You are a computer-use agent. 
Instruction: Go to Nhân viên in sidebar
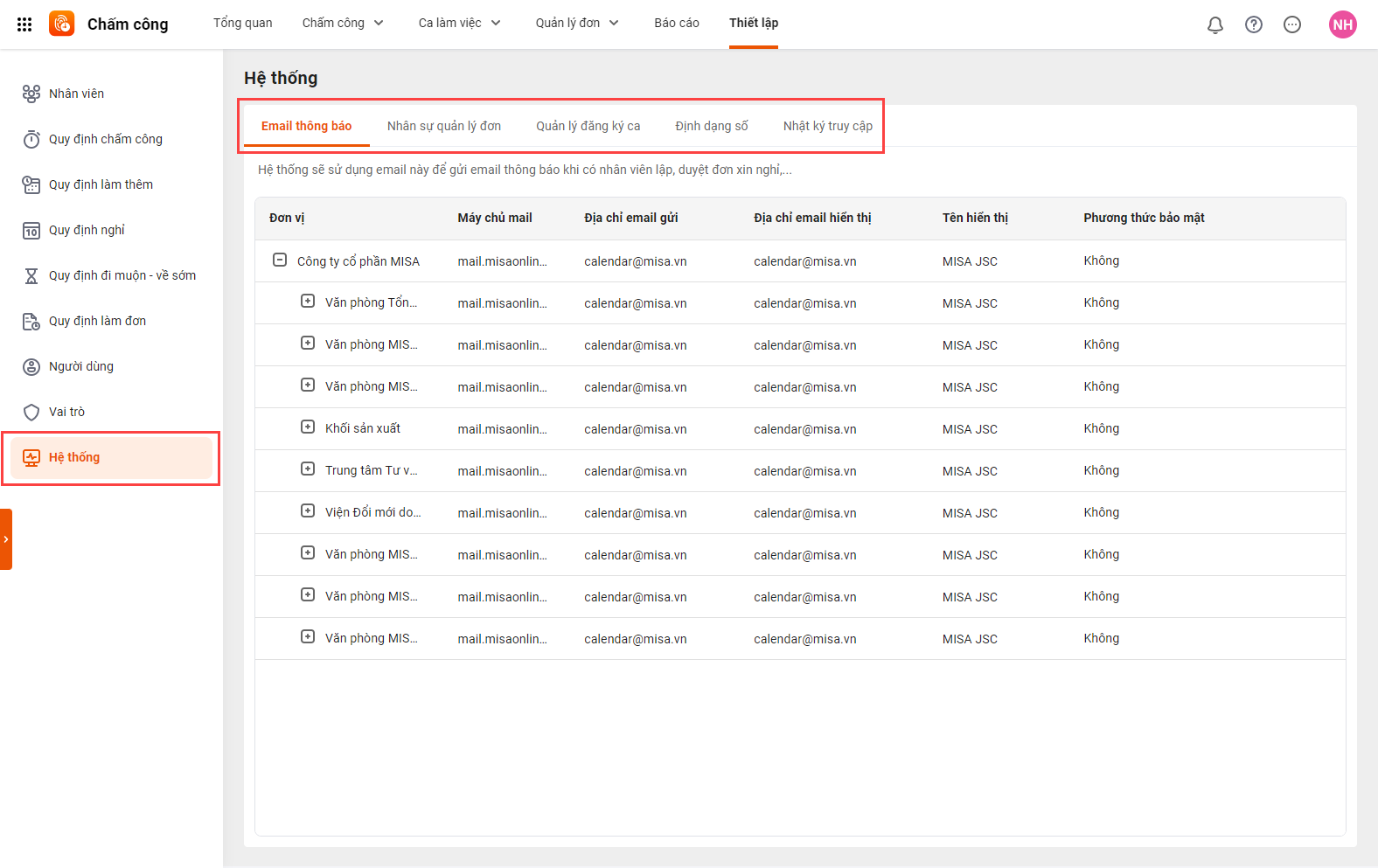point(111,94)
